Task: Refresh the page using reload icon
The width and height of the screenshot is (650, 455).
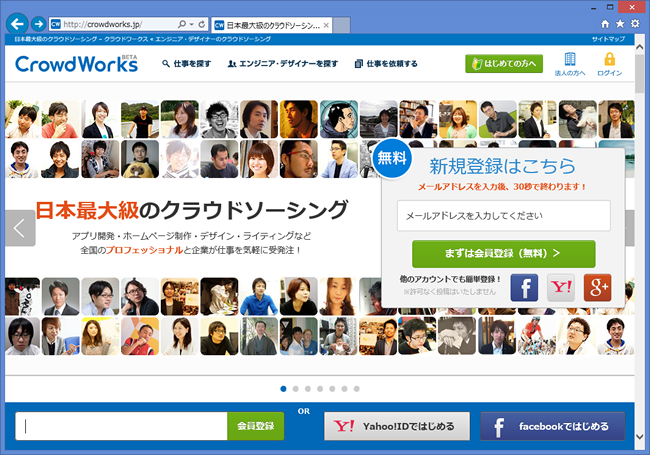Action: coord(203,22)
